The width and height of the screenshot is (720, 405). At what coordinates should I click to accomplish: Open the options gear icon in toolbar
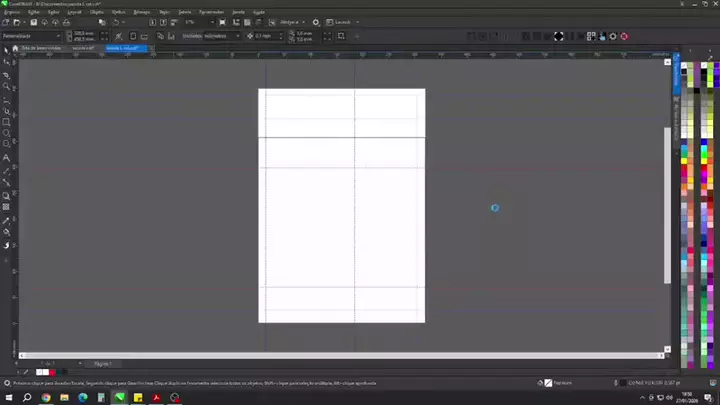coord(316,22)
